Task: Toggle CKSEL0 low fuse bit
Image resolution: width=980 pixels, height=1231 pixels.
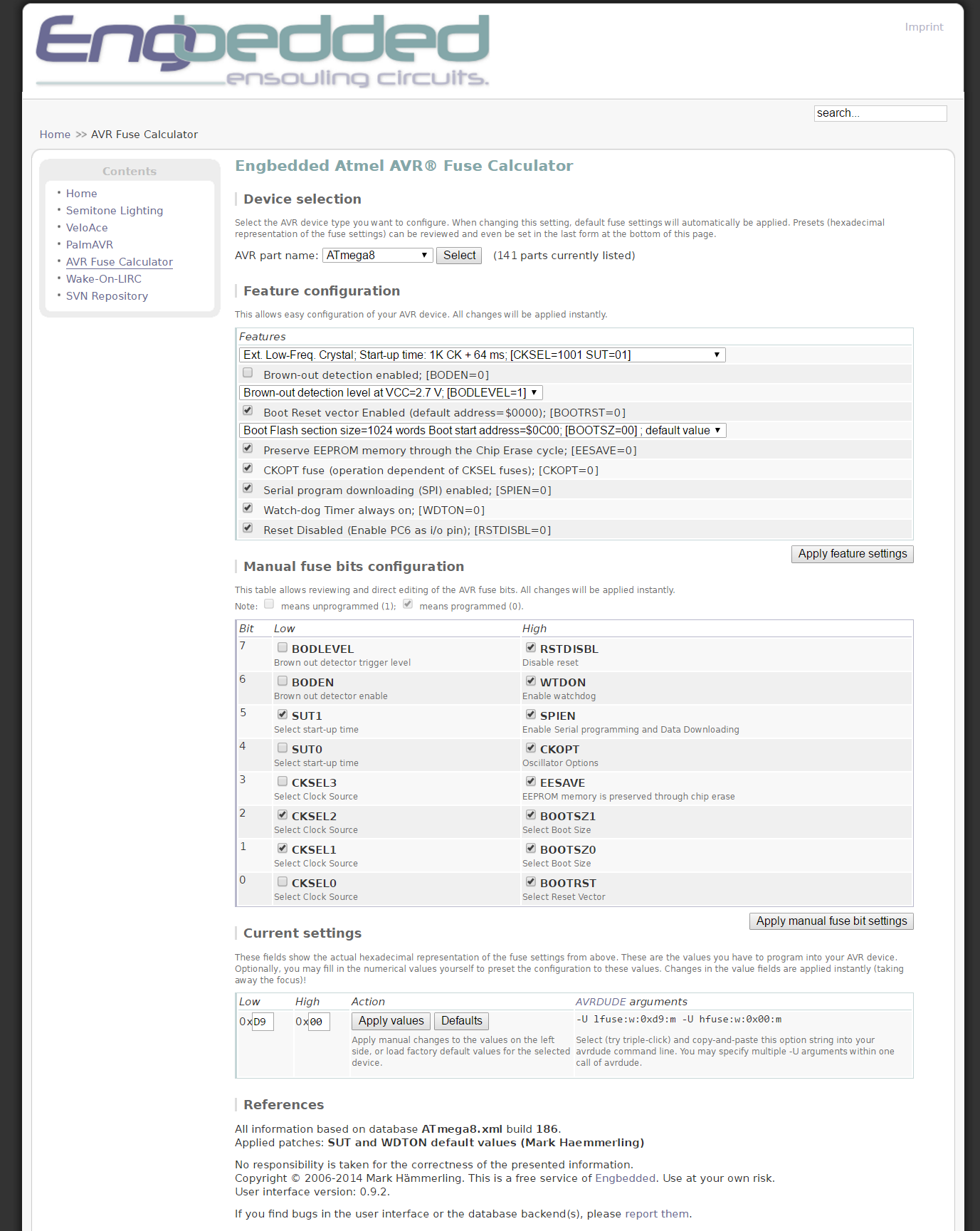Action: [283, 882]
